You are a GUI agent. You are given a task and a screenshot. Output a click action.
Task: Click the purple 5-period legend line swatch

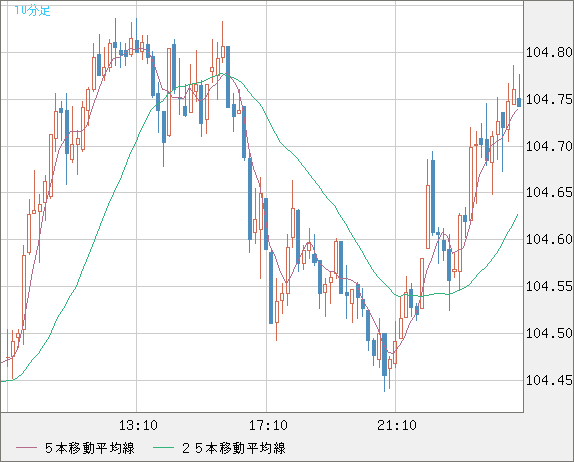(x=26, y=448)
